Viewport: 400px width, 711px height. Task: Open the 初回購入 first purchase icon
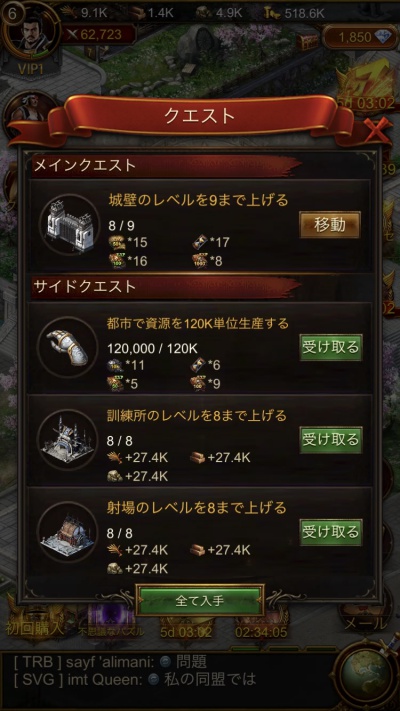click(x=34, y=621)
